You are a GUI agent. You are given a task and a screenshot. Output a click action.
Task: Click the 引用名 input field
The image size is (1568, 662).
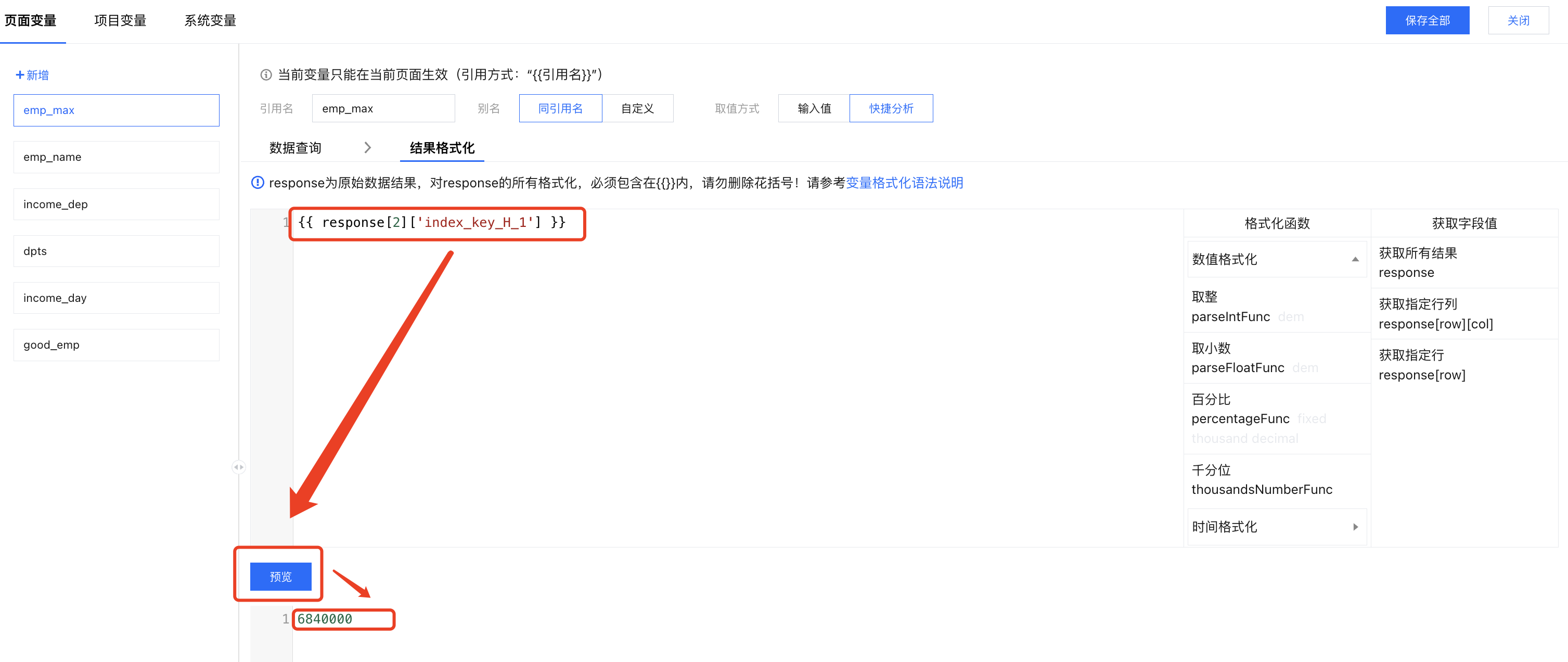[383, 108]
